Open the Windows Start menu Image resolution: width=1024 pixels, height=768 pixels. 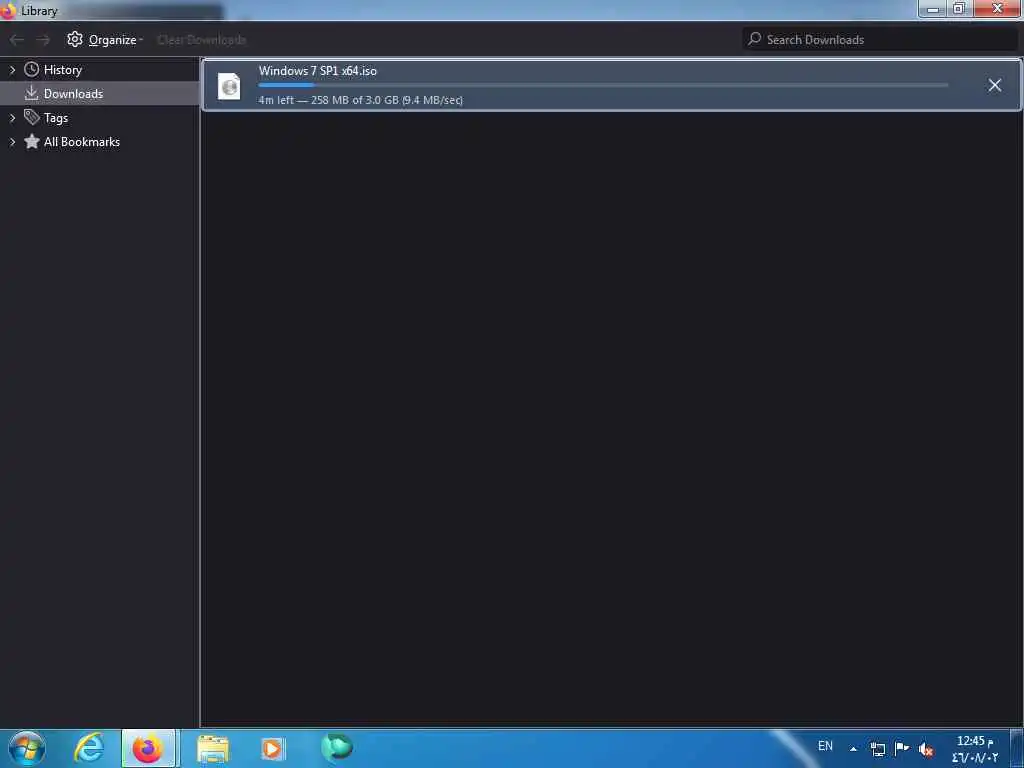[x=27, y=748]
